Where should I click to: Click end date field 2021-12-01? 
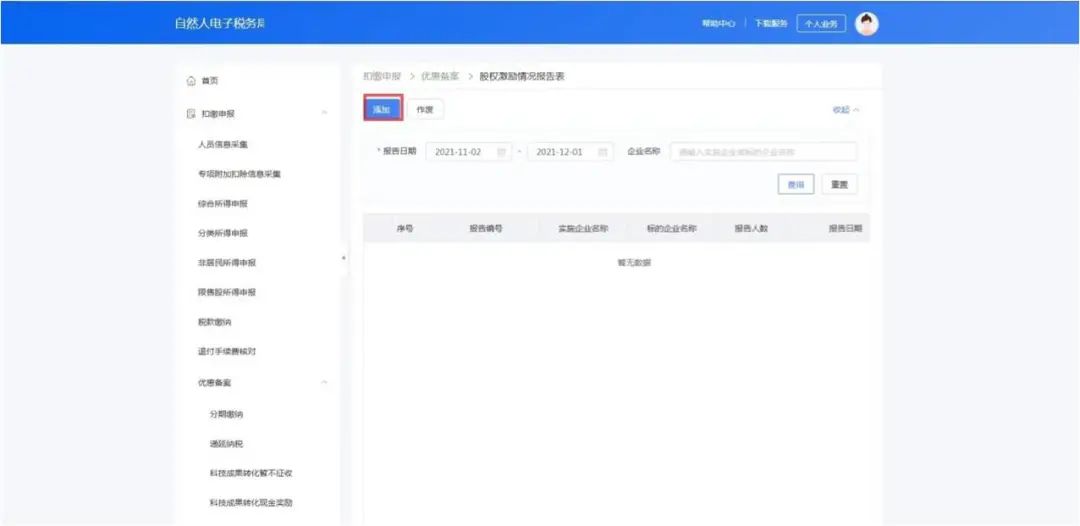[x=570, y=152]
